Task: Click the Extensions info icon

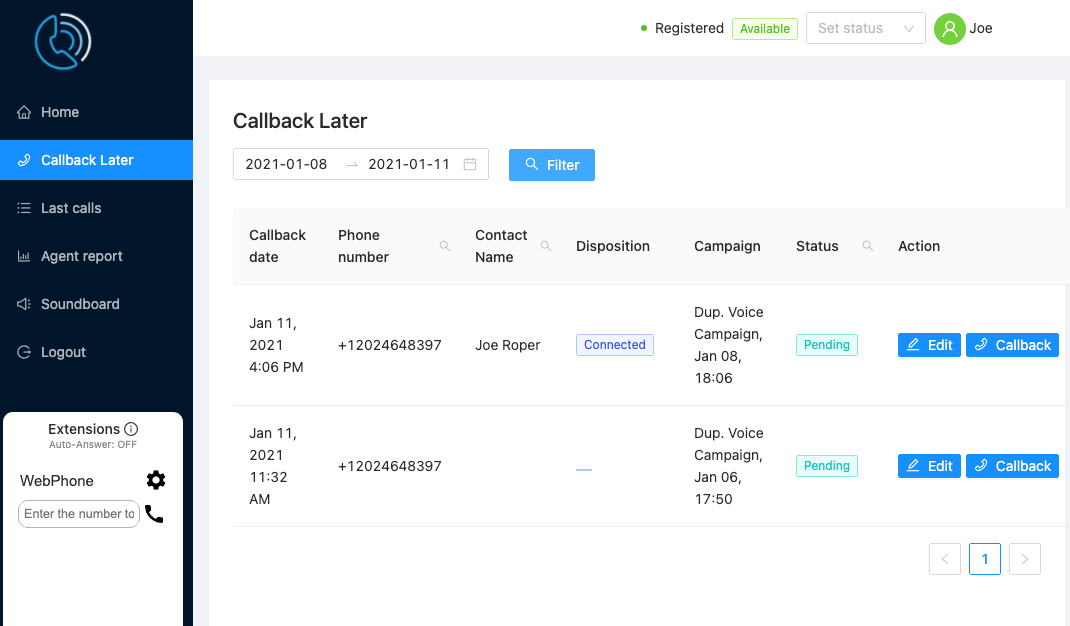Action: [131, 429]
